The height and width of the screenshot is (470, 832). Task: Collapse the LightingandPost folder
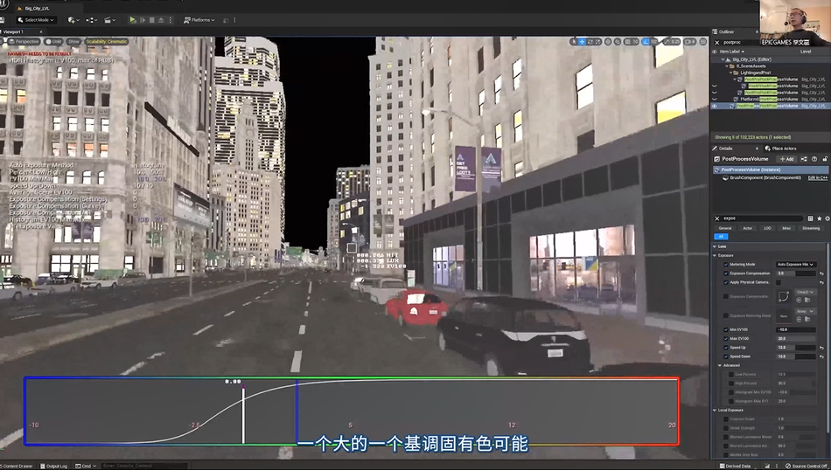point(731,73)
